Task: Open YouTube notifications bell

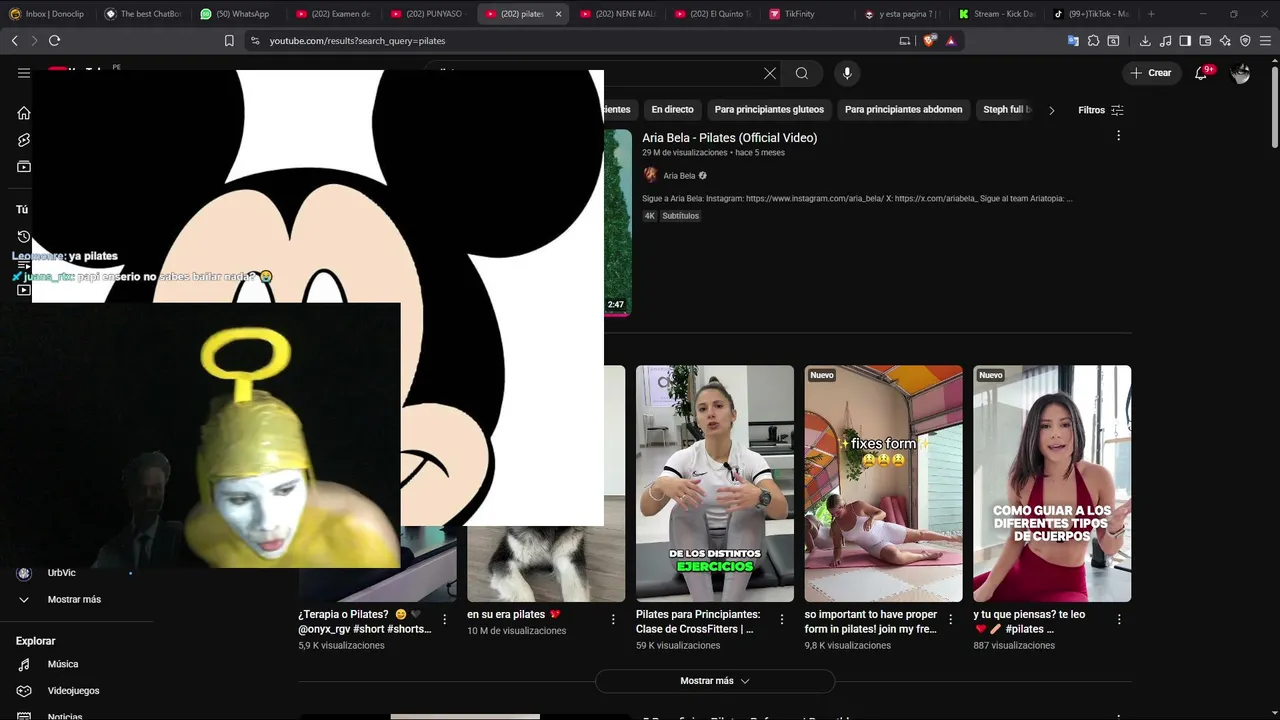Action: point(1202,73)
